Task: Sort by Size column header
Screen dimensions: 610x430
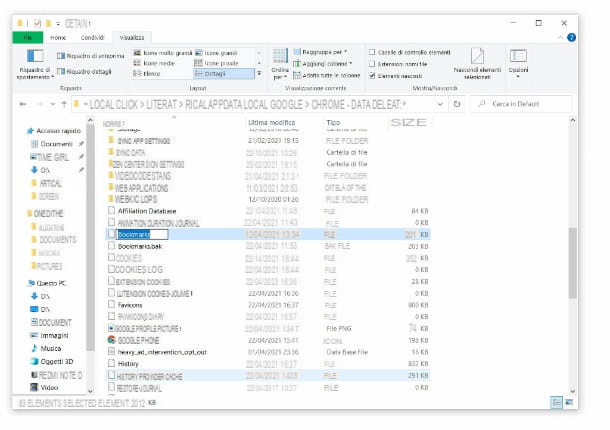Action: (408, 123)
